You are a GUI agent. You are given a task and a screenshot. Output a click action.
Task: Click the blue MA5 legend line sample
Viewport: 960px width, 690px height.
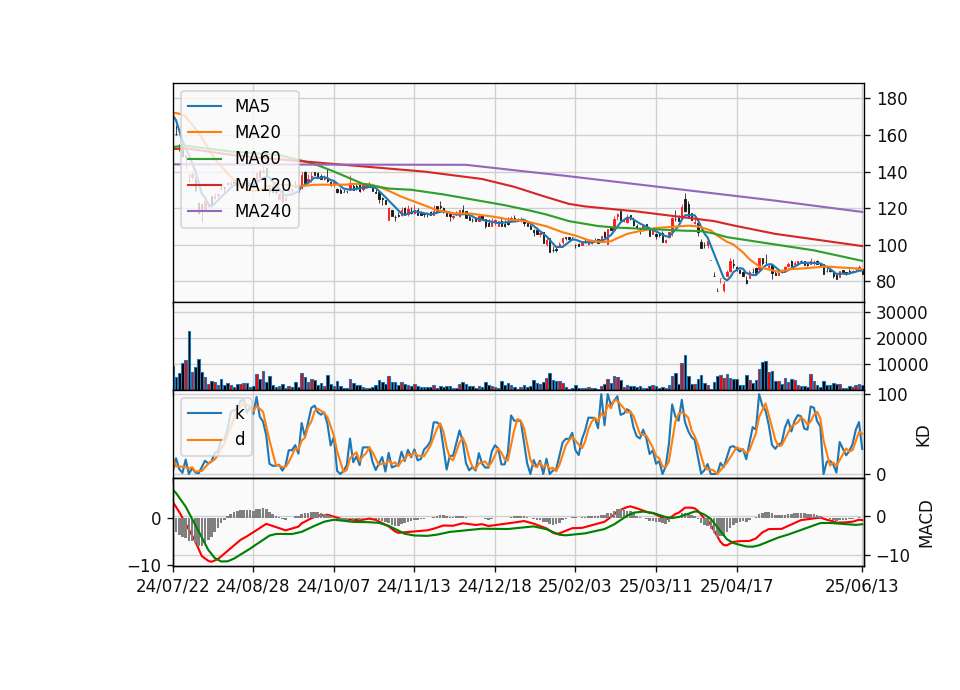(204, 106)
